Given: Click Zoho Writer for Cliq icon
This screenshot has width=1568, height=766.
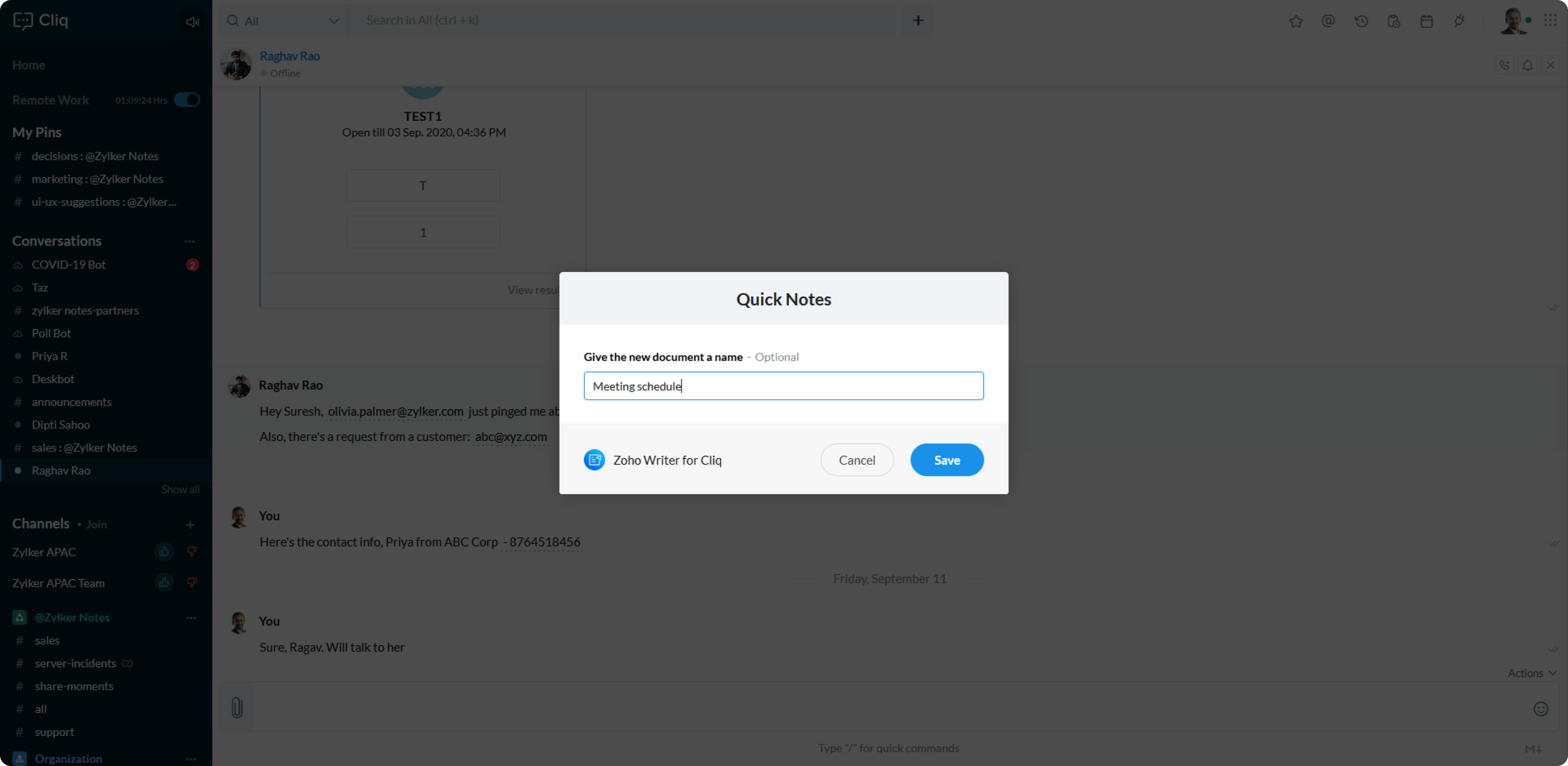Looking at the screenshot, I should [x=594, y=460].
